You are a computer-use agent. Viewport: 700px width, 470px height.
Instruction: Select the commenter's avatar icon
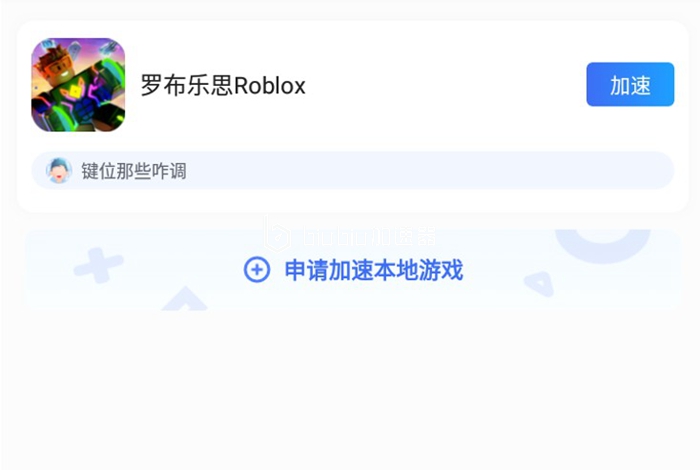[x=59, y=171]
